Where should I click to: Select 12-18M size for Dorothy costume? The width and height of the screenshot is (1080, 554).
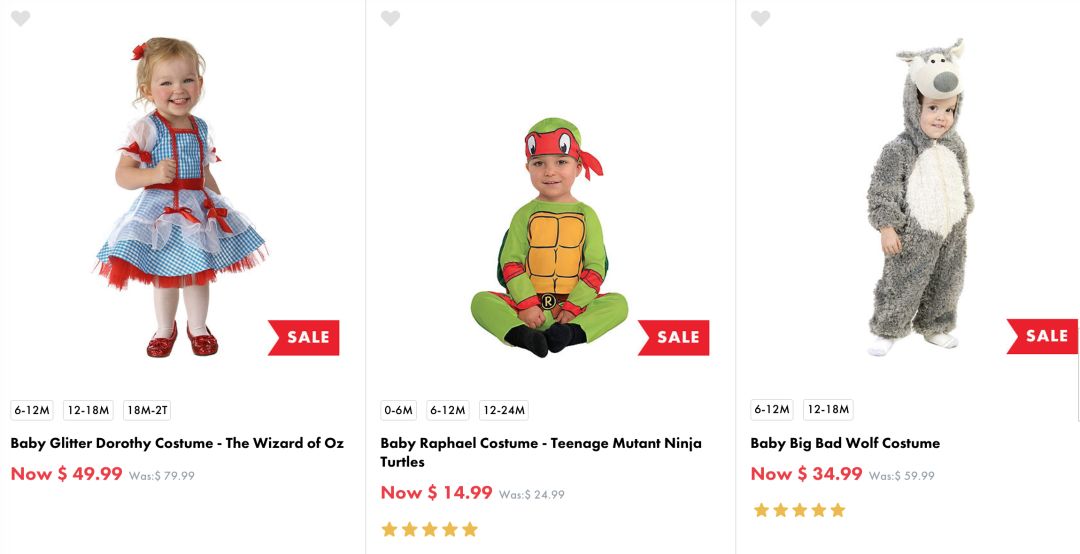click(x=88, y=410)
